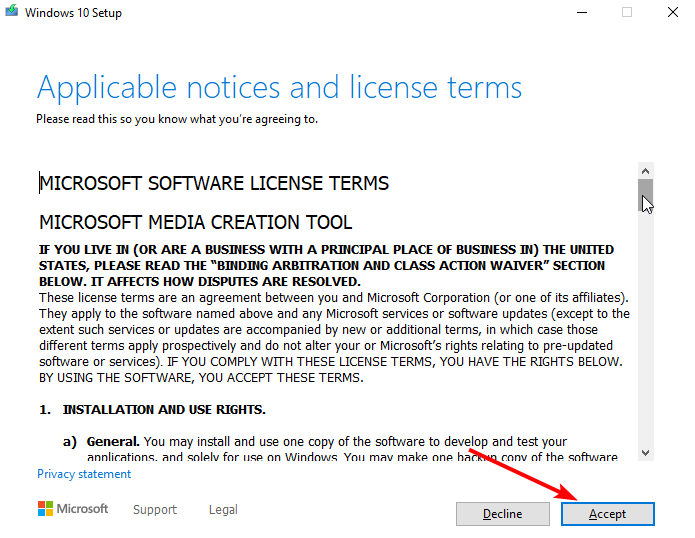Click the "Applicable notices and license terms" title
Screen dimensions: 695x538
(x=280, y=88)
